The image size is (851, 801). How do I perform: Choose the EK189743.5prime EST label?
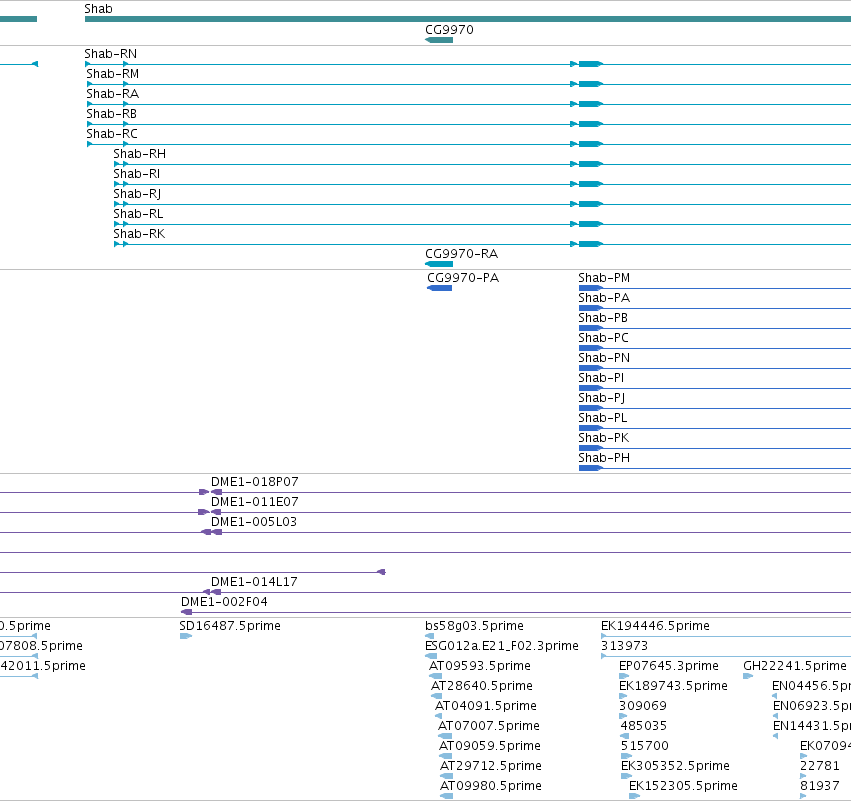pos(673,686)
